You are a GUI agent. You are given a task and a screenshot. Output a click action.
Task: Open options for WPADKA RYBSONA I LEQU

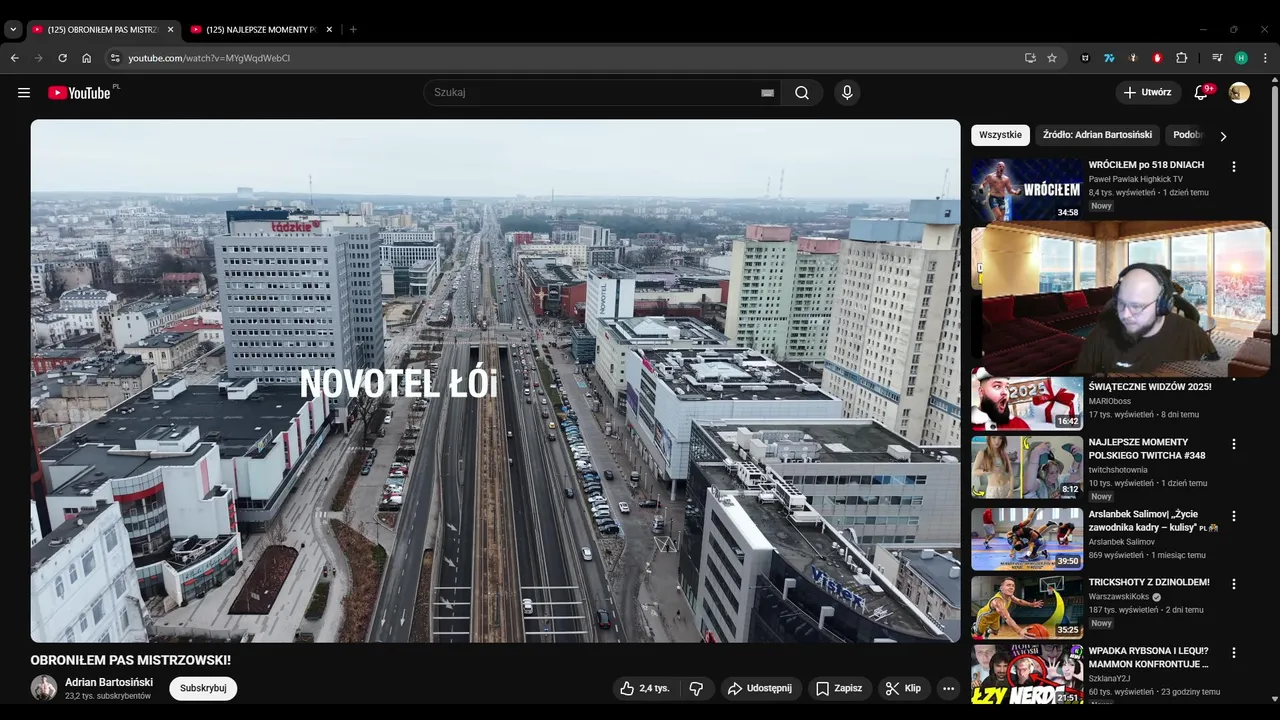(x=1233, y=653)
